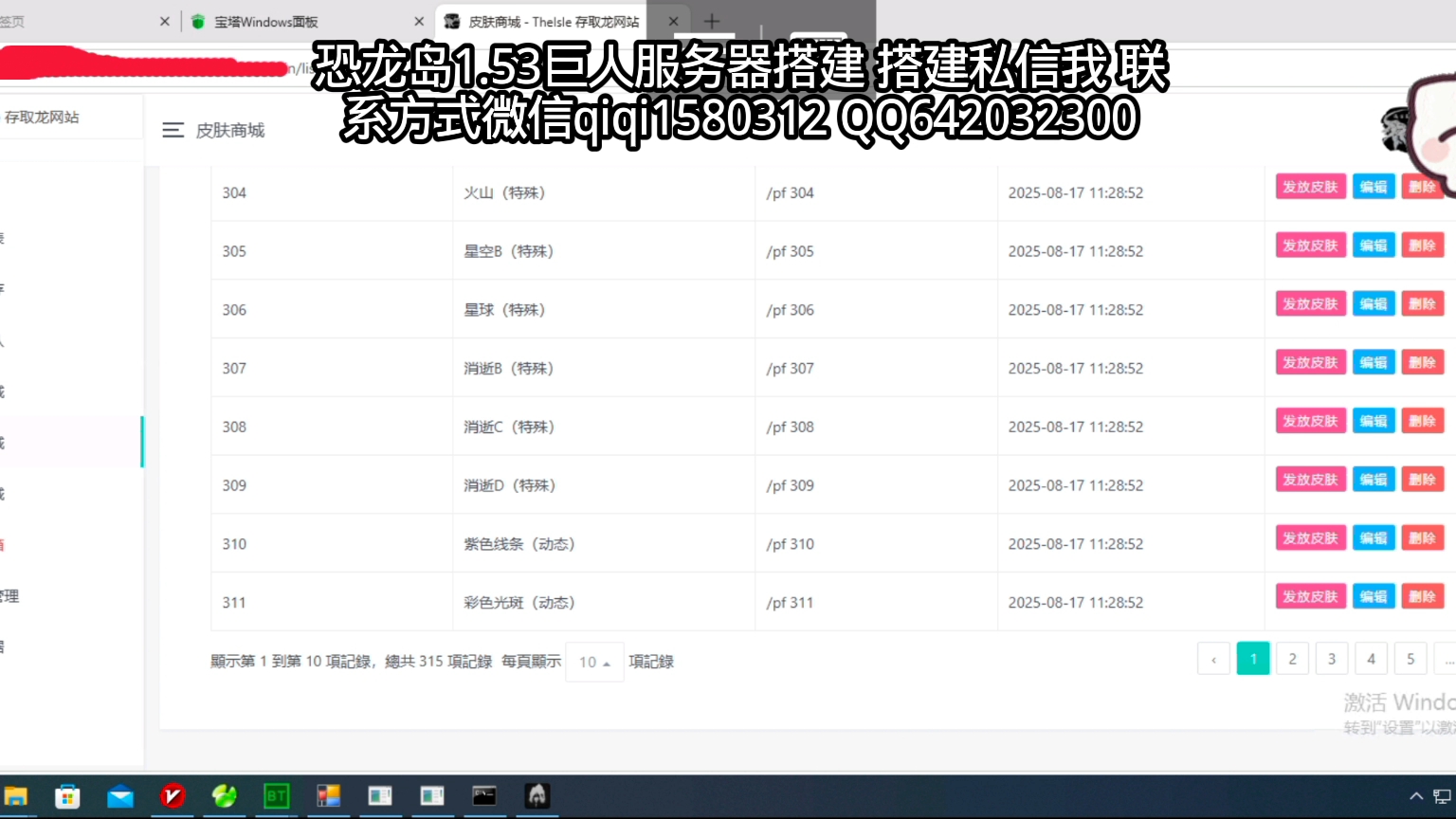1456x819 pixels.
Task: Open the records-per-page dropdown showing 10
Action: tap(594, 662)
